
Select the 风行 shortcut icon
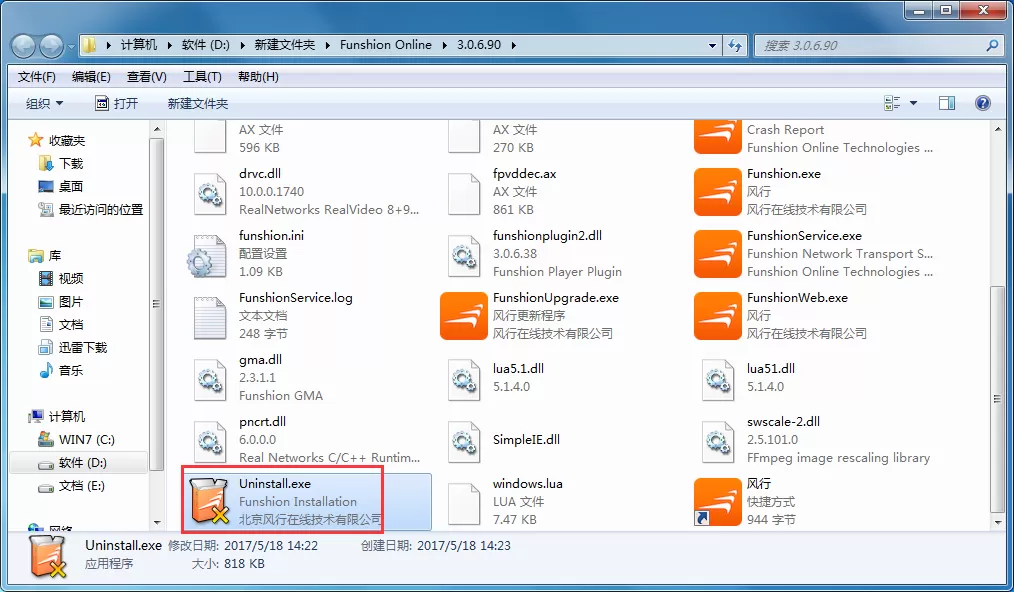[717, 501]
